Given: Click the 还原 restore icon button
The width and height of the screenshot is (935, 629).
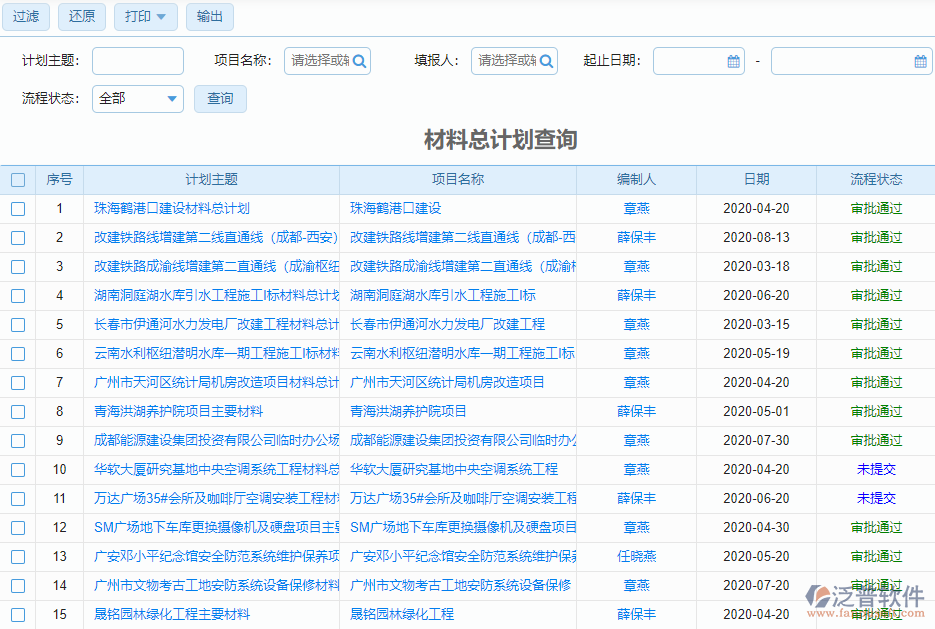Looking at the screenshot, I should [x=81, y=17].
